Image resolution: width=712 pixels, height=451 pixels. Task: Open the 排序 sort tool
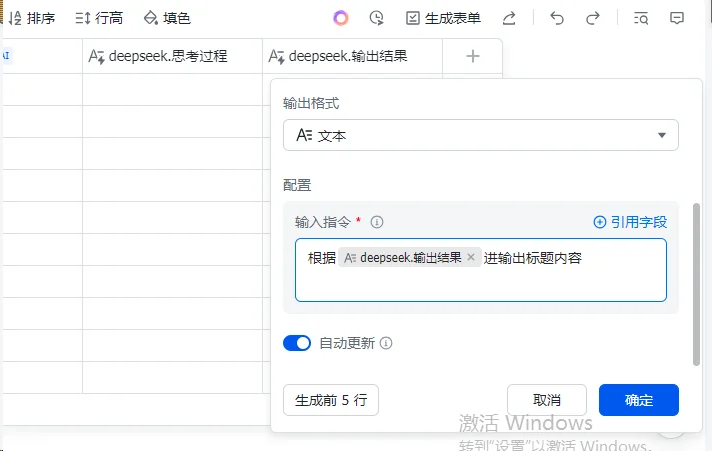pyautogui.click(x=32, y=18)
